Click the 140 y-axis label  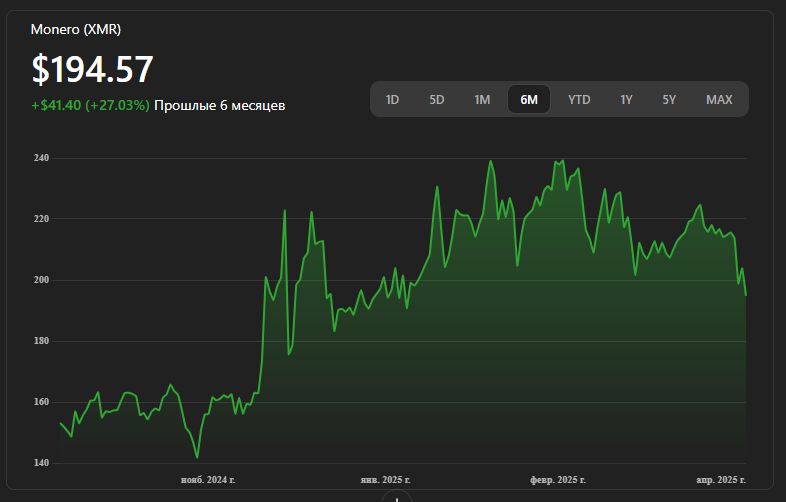pyautogui.click(x=42, y=463)
